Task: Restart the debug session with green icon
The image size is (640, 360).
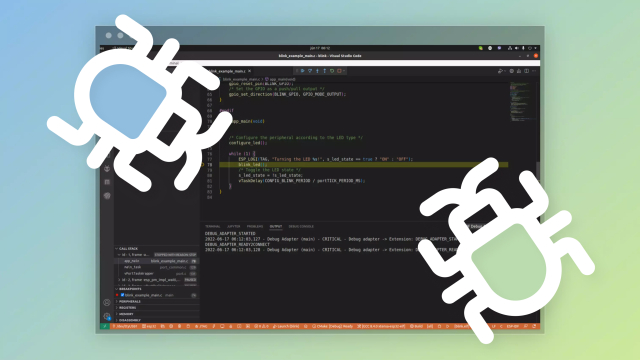Action: pos(332,71)
